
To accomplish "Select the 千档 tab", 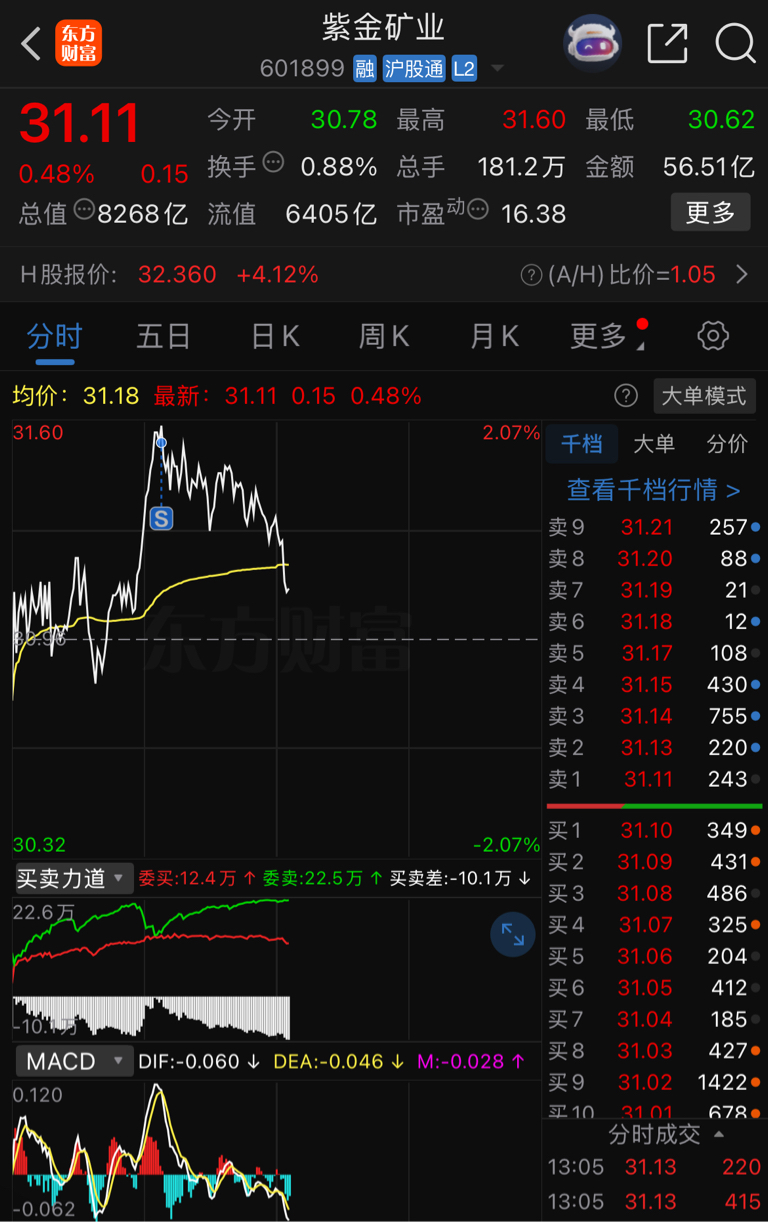I will point(581,444).
